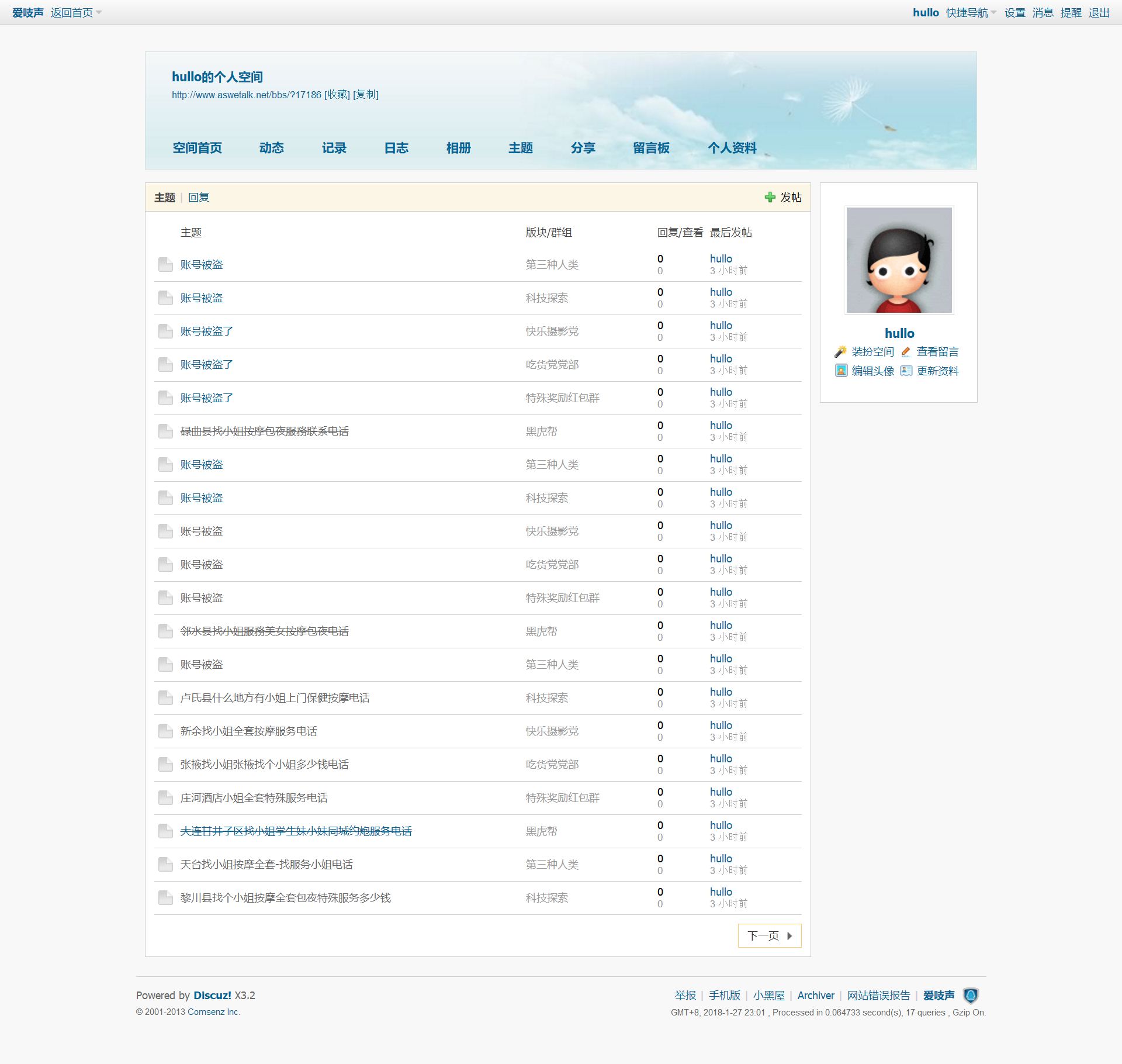This screenshot has width=1122, height=1064.
Task: Click the 爱吱声 site name at top left
Action: point(27,13)
